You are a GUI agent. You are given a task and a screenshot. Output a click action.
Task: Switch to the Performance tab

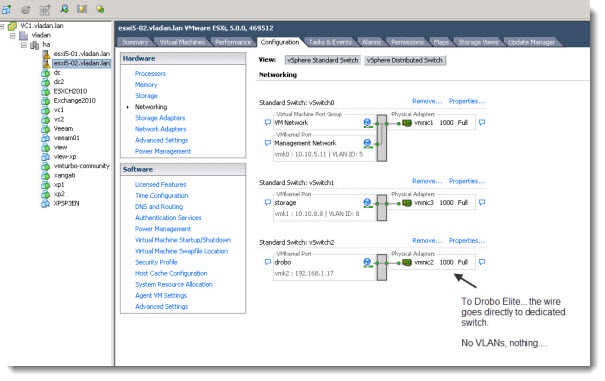[233, 42]
